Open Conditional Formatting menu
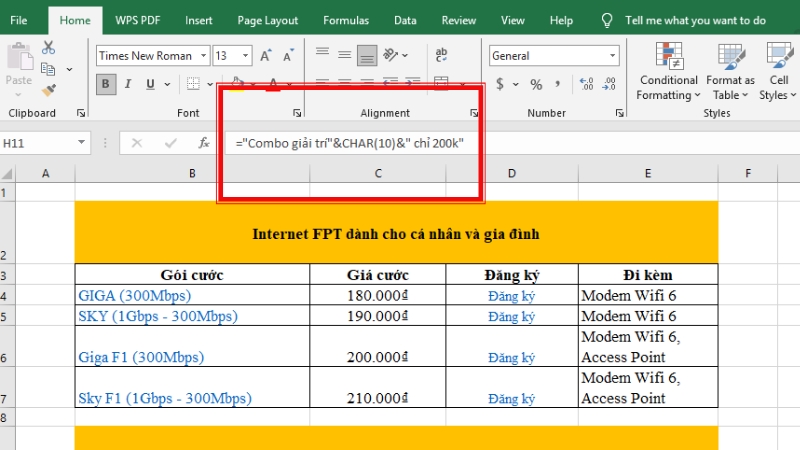The image size is (800, 450). point(668,70)
